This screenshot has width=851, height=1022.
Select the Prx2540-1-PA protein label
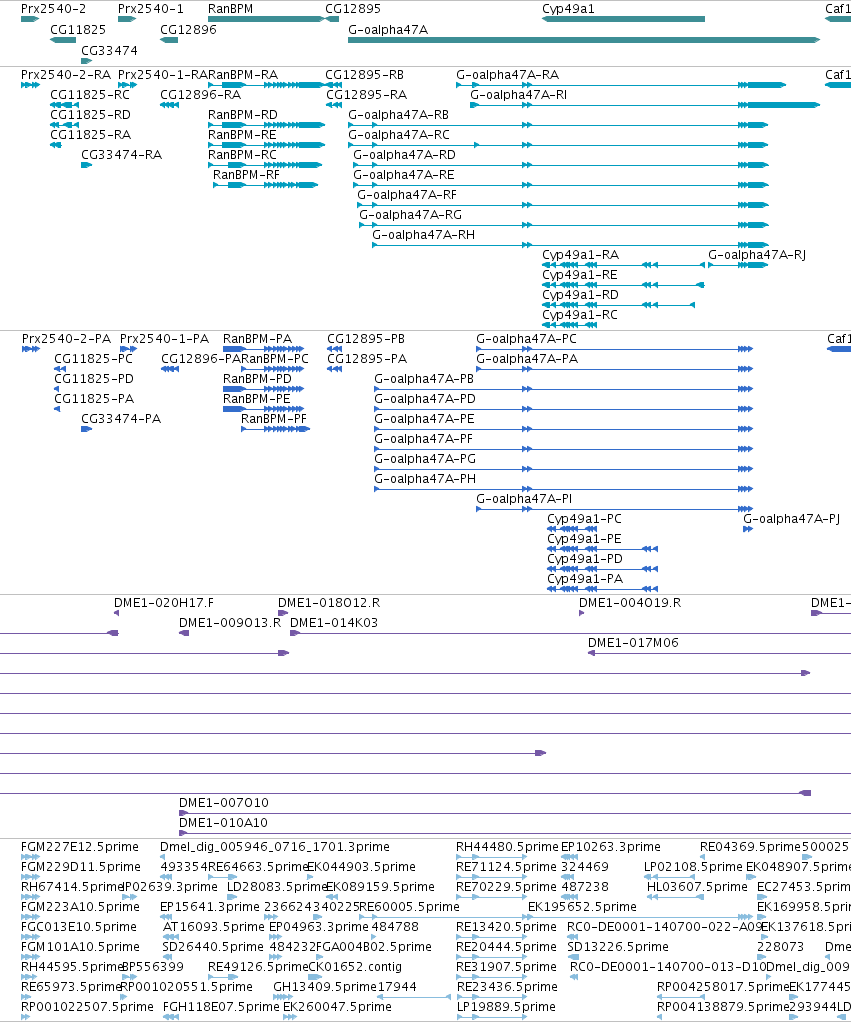(164, 339)
